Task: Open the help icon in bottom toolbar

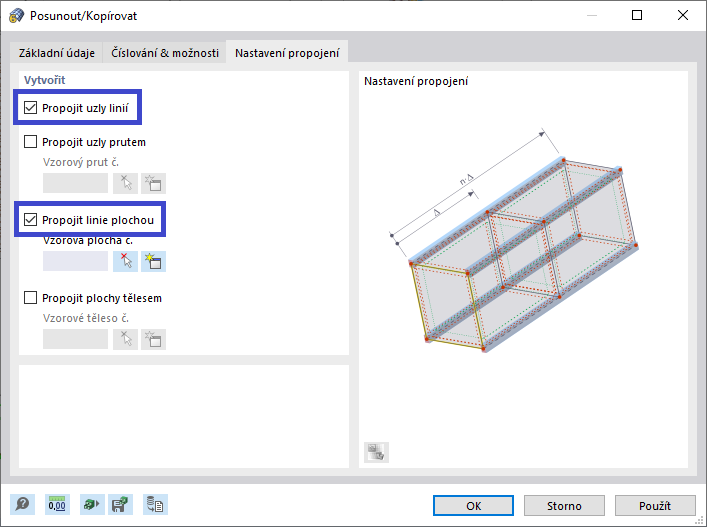Action: coord(23,504)
